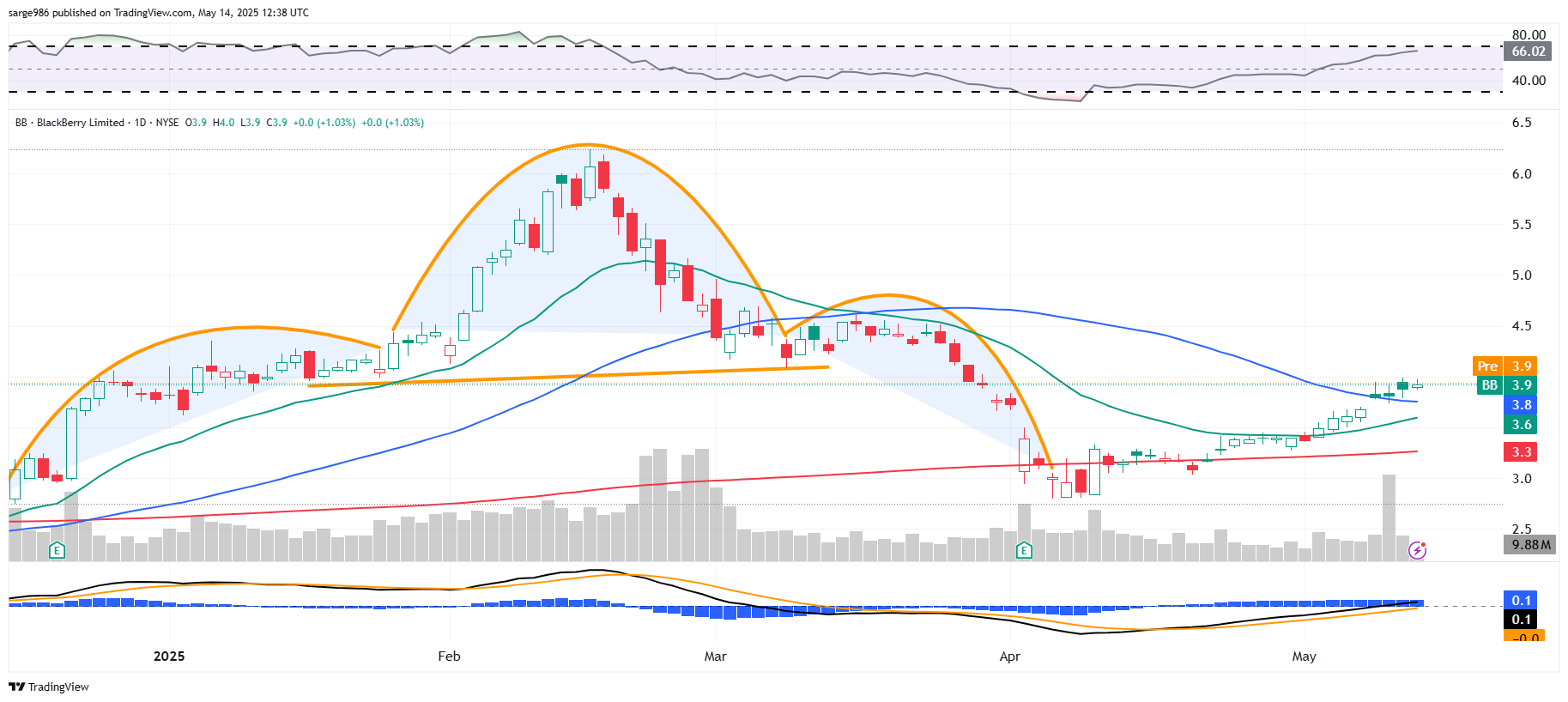
Task: Click the 'BlackBerry Limited' symbol title
Action: 80,123
